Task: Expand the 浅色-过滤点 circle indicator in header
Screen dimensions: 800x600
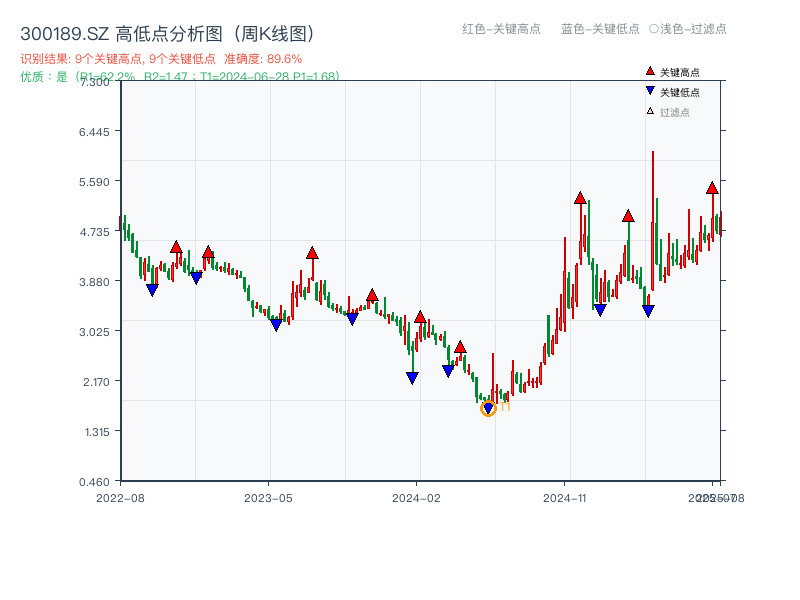Action: tap(689, 29)
